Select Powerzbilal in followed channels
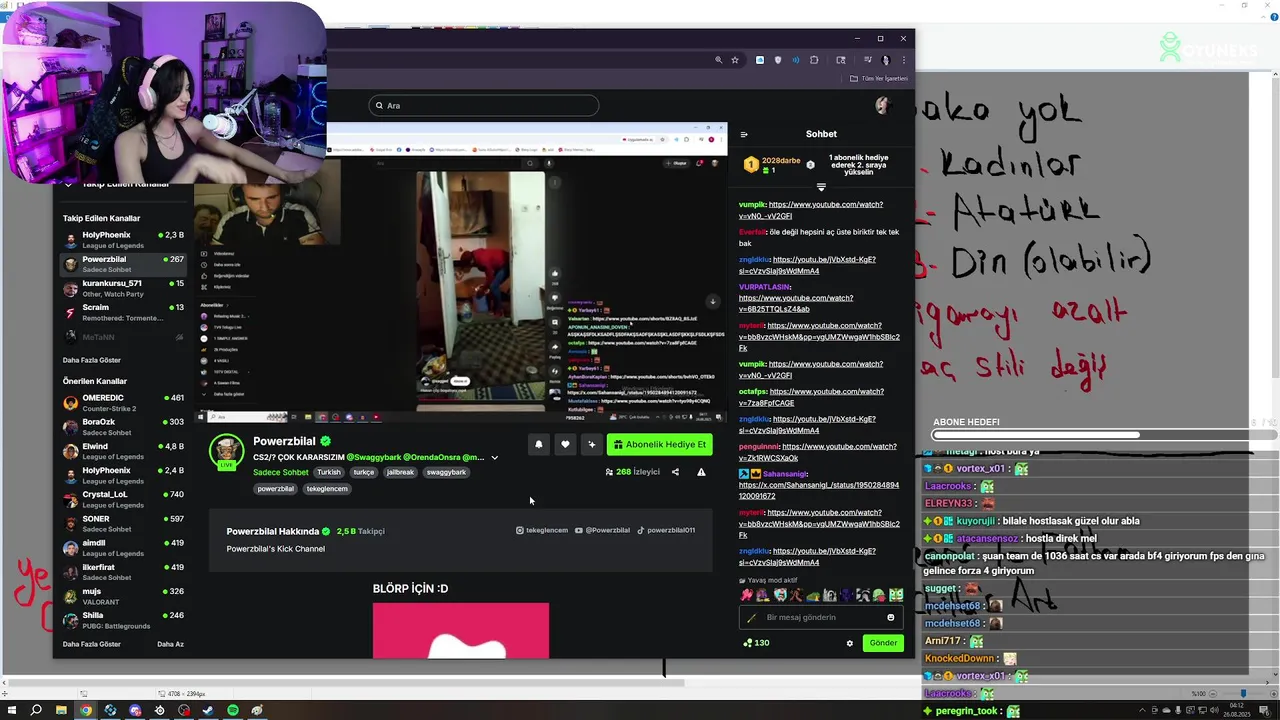This screenshot has width=1280, height=720. pyautogui.click(x=123, y=264)
